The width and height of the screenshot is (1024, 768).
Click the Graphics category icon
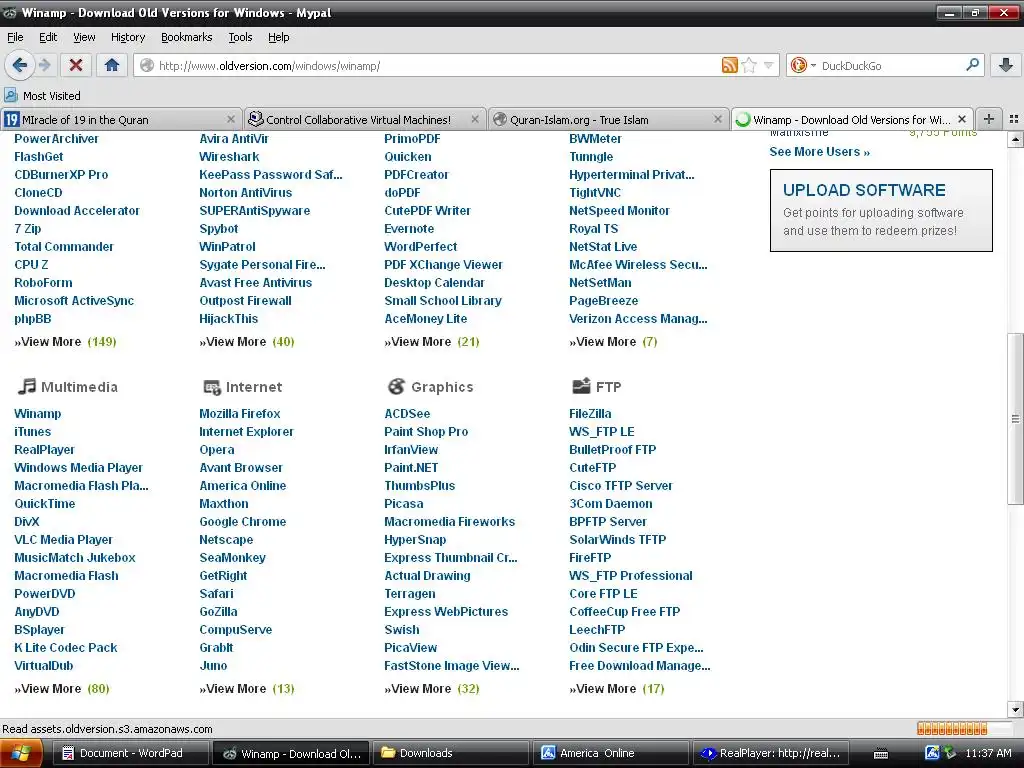pos(396,387)
